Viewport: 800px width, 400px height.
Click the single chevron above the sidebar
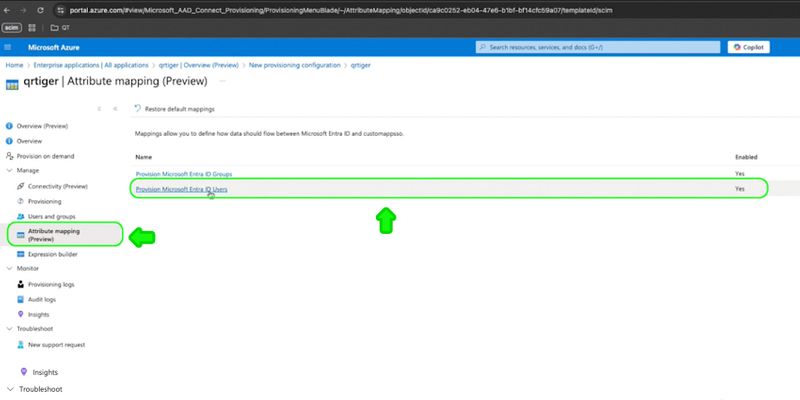coord(99,109)
